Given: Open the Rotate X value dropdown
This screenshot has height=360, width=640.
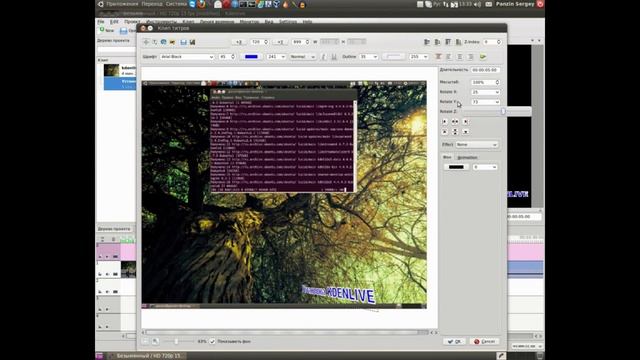Looking at the screenshot, I should coord(485,92).
